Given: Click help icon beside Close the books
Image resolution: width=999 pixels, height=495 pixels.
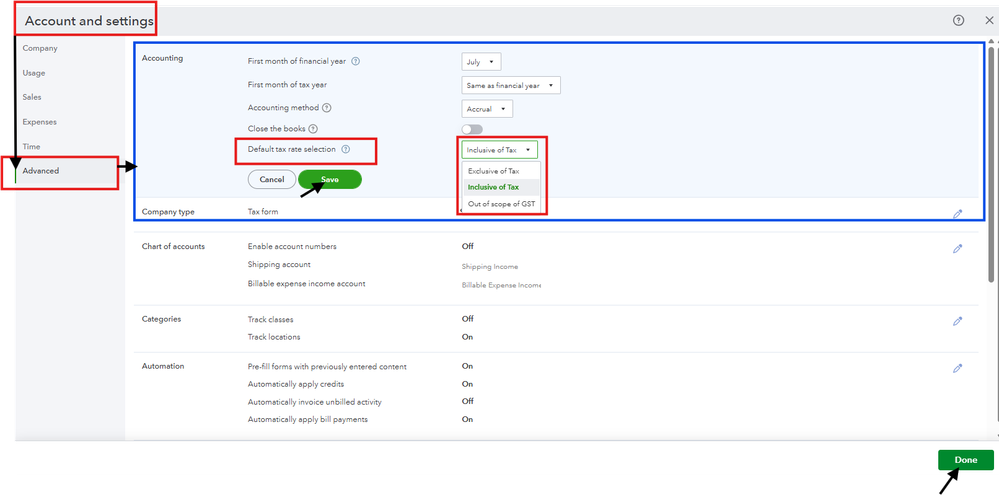Looking at the screenshot, I should pyautogui.click(x=313, y=129).
